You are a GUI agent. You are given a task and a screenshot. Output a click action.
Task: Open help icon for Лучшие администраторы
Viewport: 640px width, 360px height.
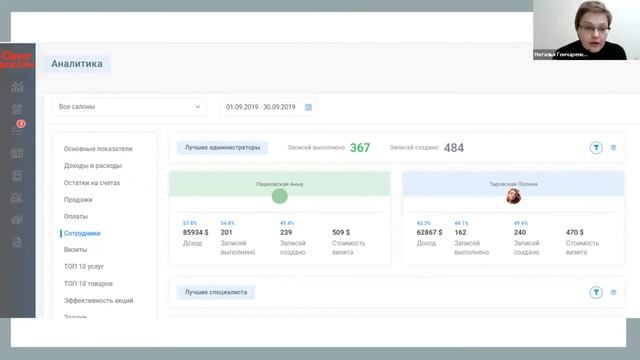point(613,148)
